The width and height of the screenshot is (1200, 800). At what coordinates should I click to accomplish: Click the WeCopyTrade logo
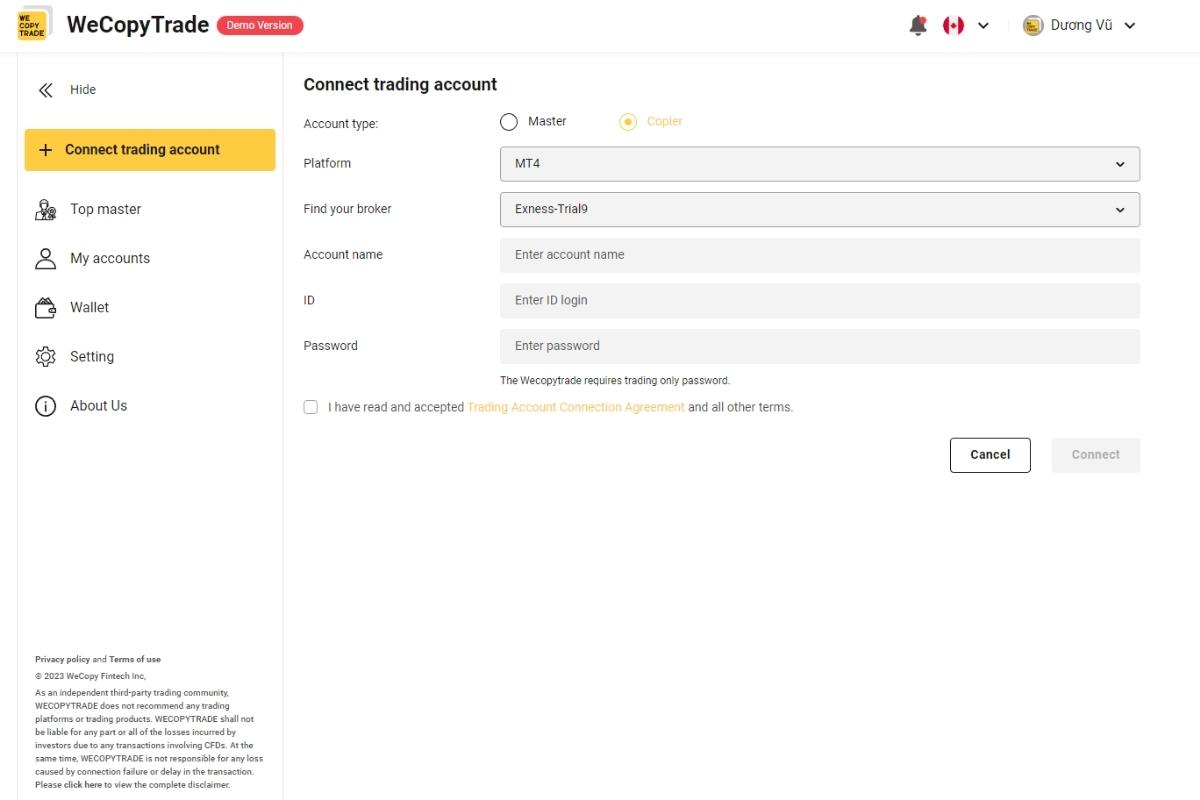33,23
